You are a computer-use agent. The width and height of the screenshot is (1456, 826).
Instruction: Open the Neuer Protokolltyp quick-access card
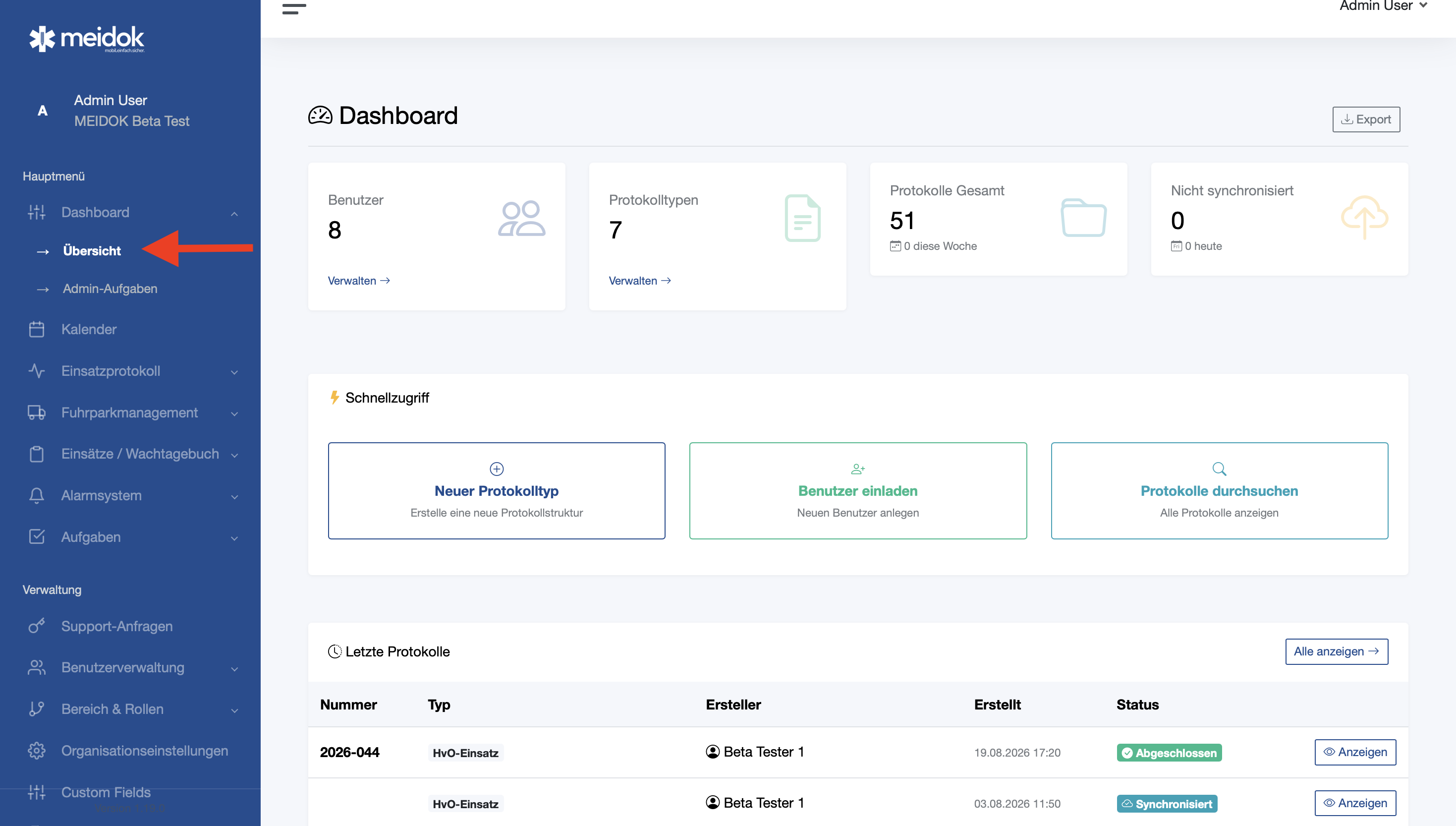coord(497,491)
